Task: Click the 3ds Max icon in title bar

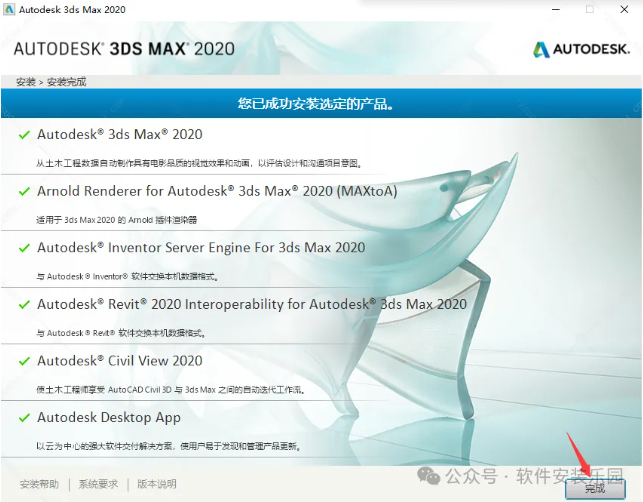Action: coord(11,9)
